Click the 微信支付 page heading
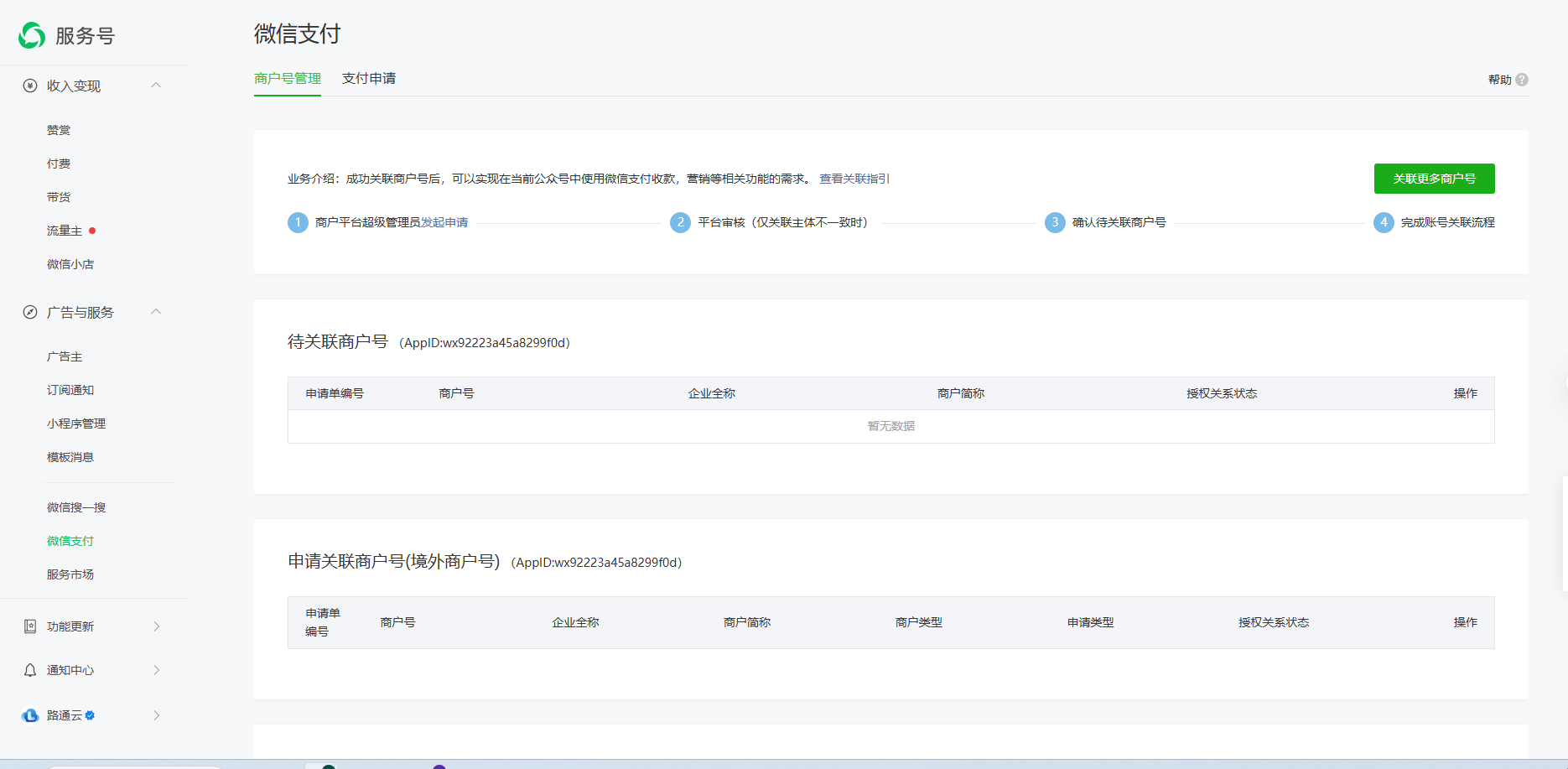The width and height of the screenshot is (1568, 769). point(298,34)
